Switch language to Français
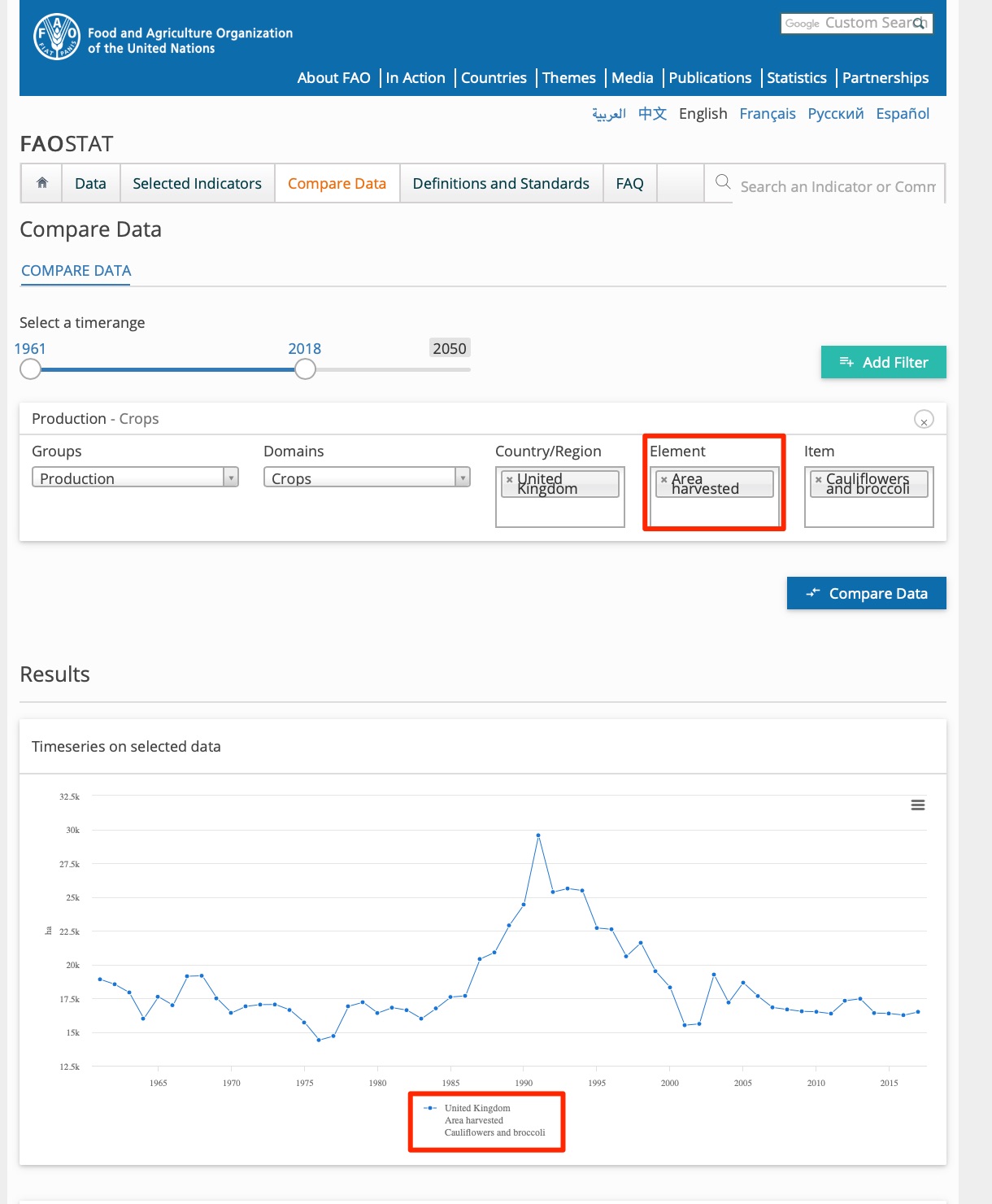Image resolution: width=992 pixels, height=1204 pixels. click(767, 114)
